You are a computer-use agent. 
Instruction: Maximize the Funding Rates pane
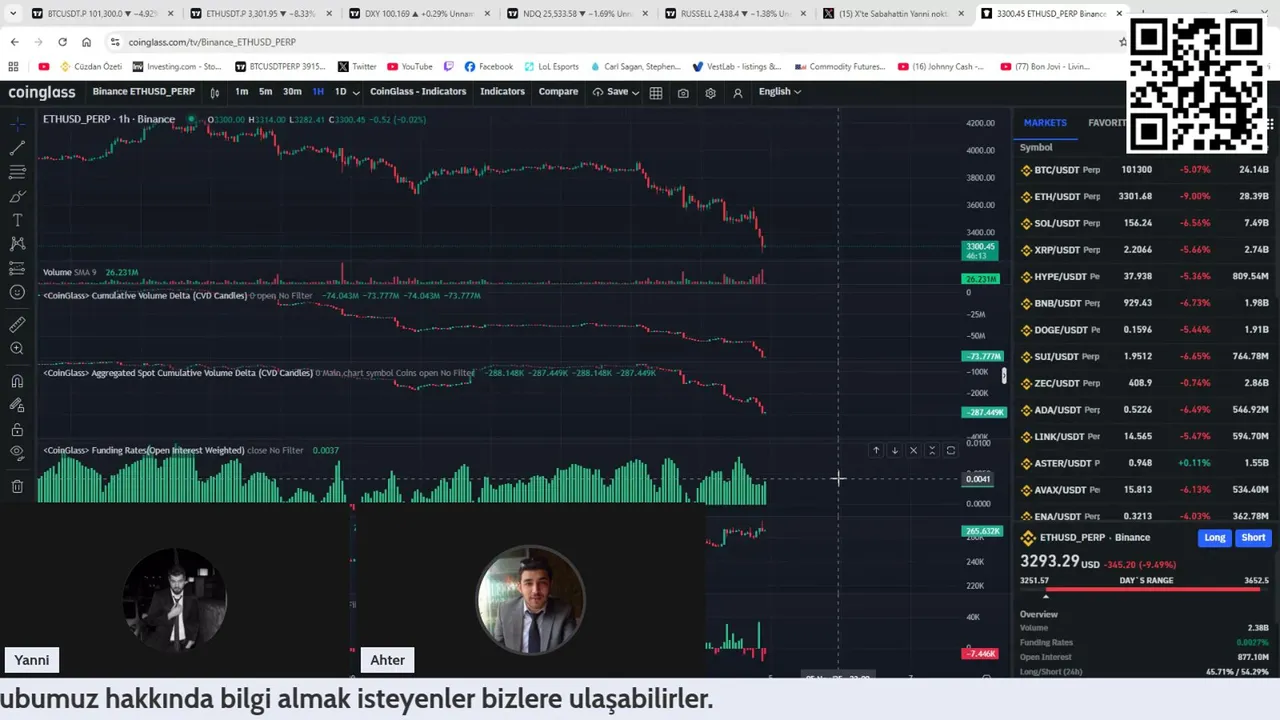coord(951,450)
